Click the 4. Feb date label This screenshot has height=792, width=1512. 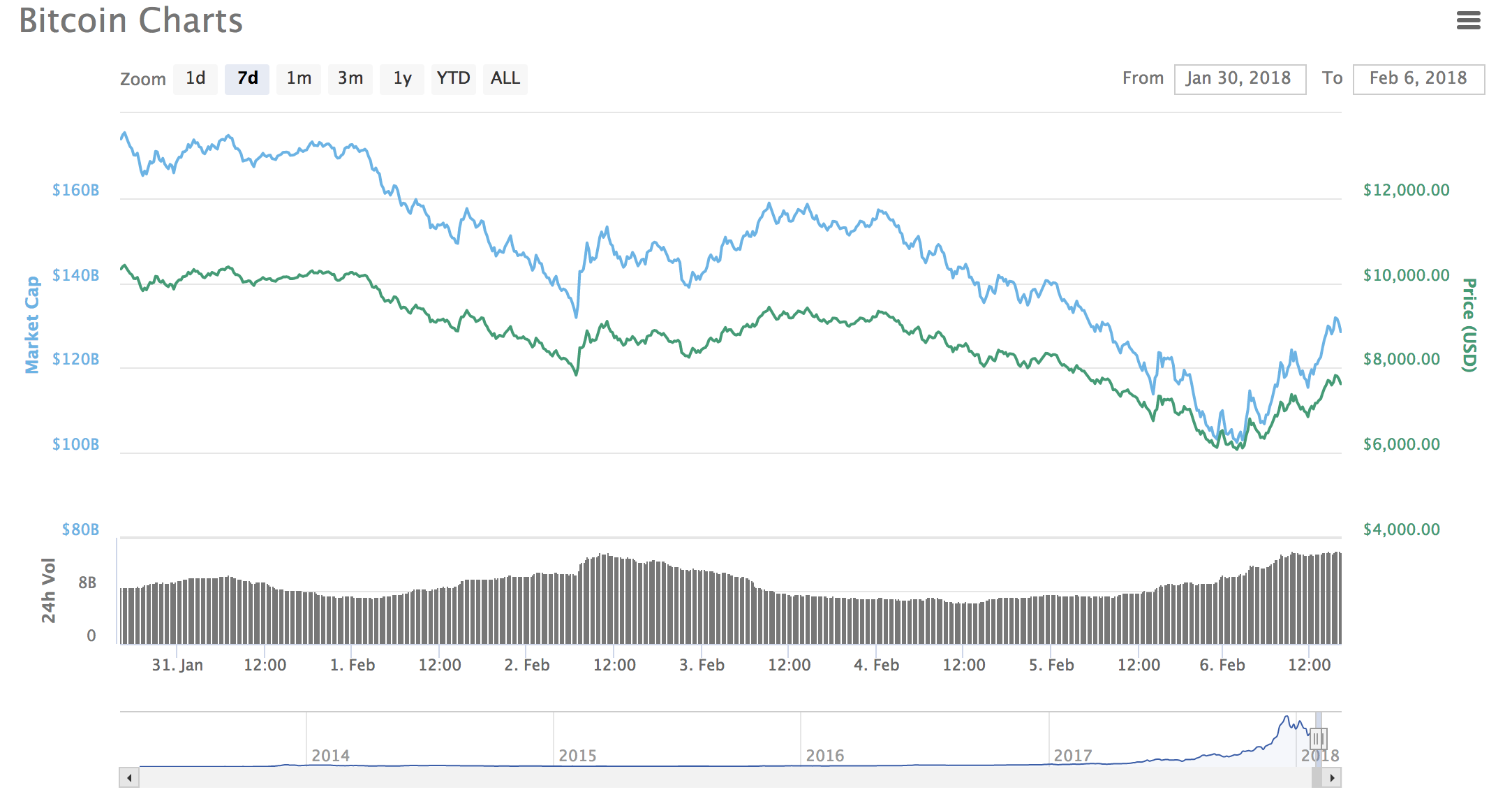tap(876, 665)
